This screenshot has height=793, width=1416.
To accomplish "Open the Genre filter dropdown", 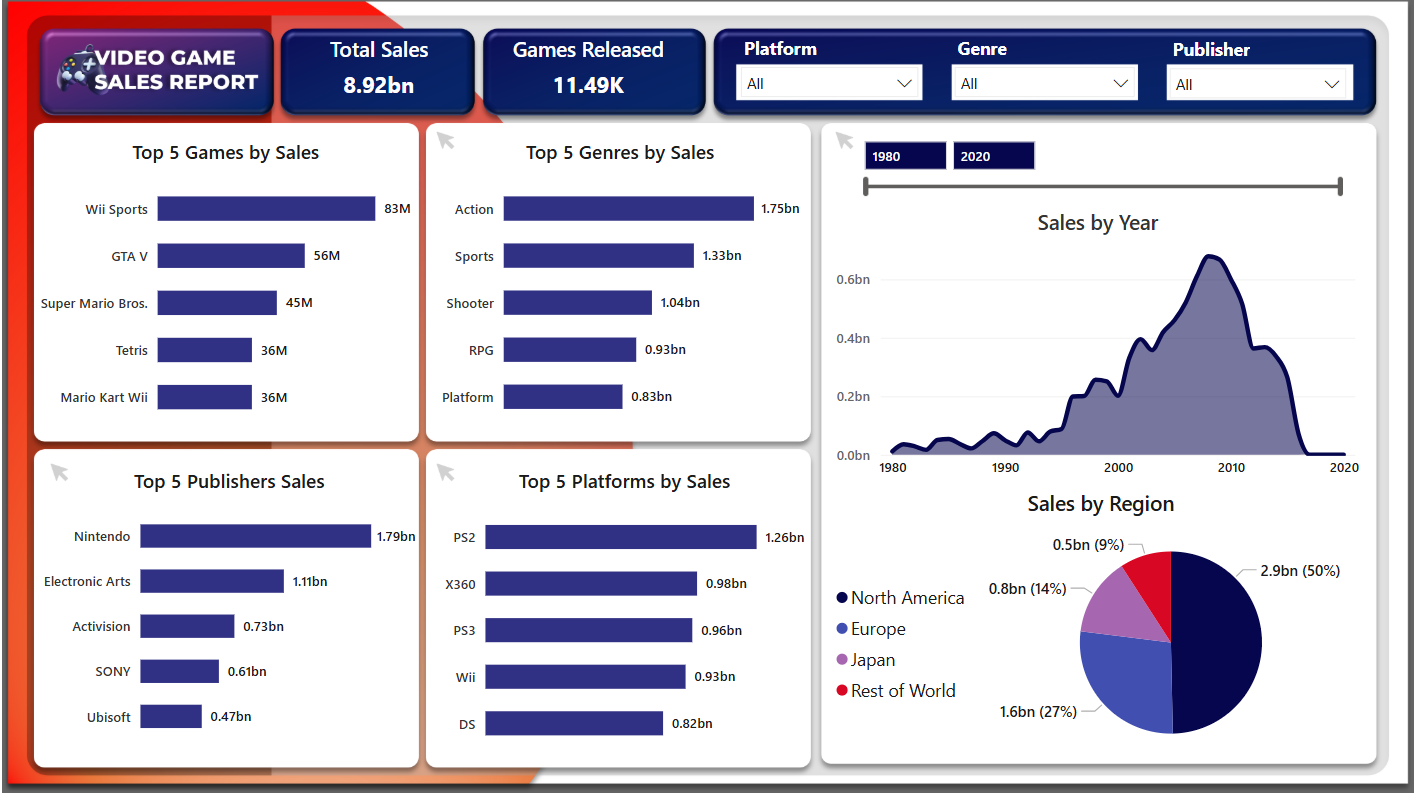I will tap(1044, 84).
